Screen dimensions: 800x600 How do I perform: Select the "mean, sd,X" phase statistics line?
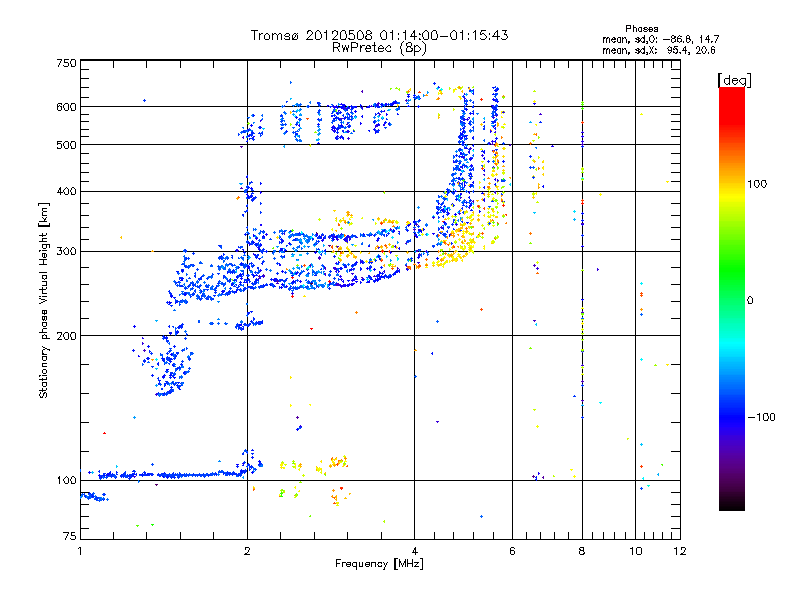(660, 49)
